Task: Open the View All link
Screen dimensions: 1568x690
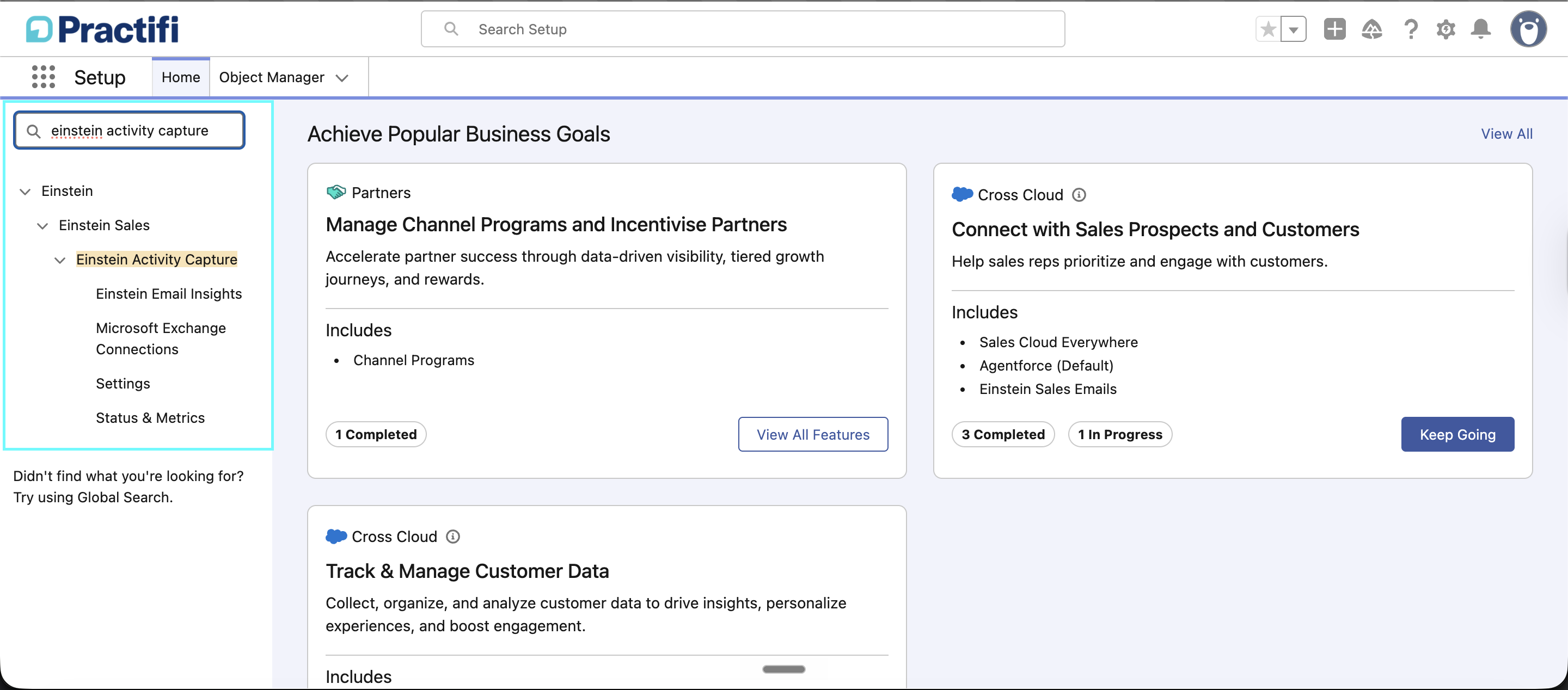Action: point(1506,134)
